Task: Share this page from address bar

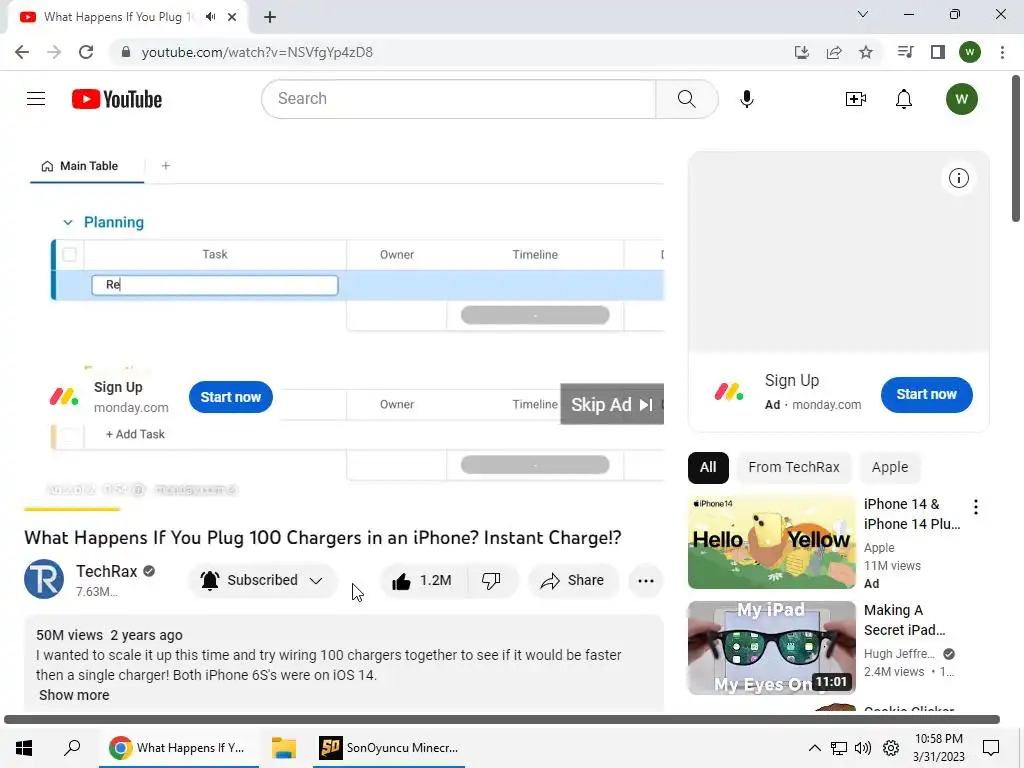Action: coord(834,52)
